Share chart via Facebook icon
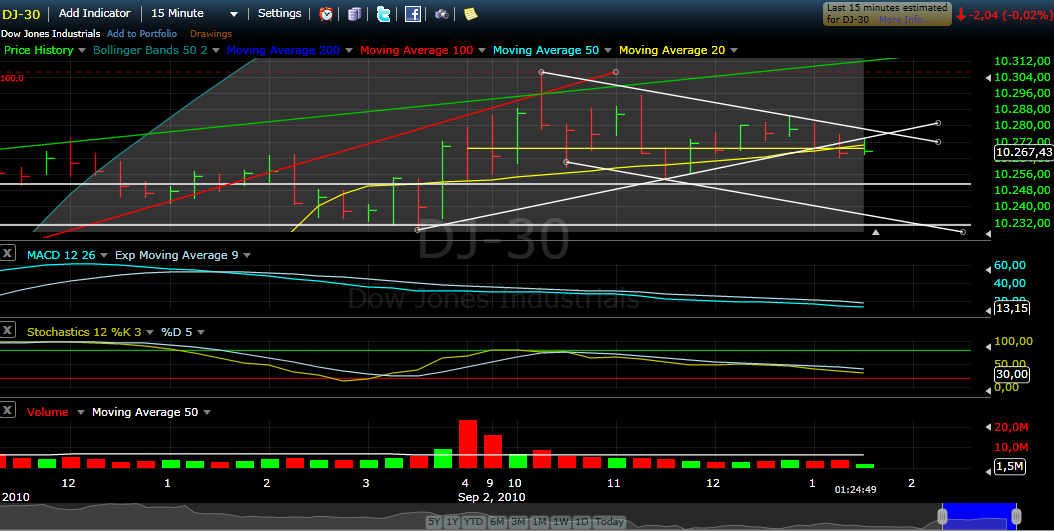 (413, 13)
